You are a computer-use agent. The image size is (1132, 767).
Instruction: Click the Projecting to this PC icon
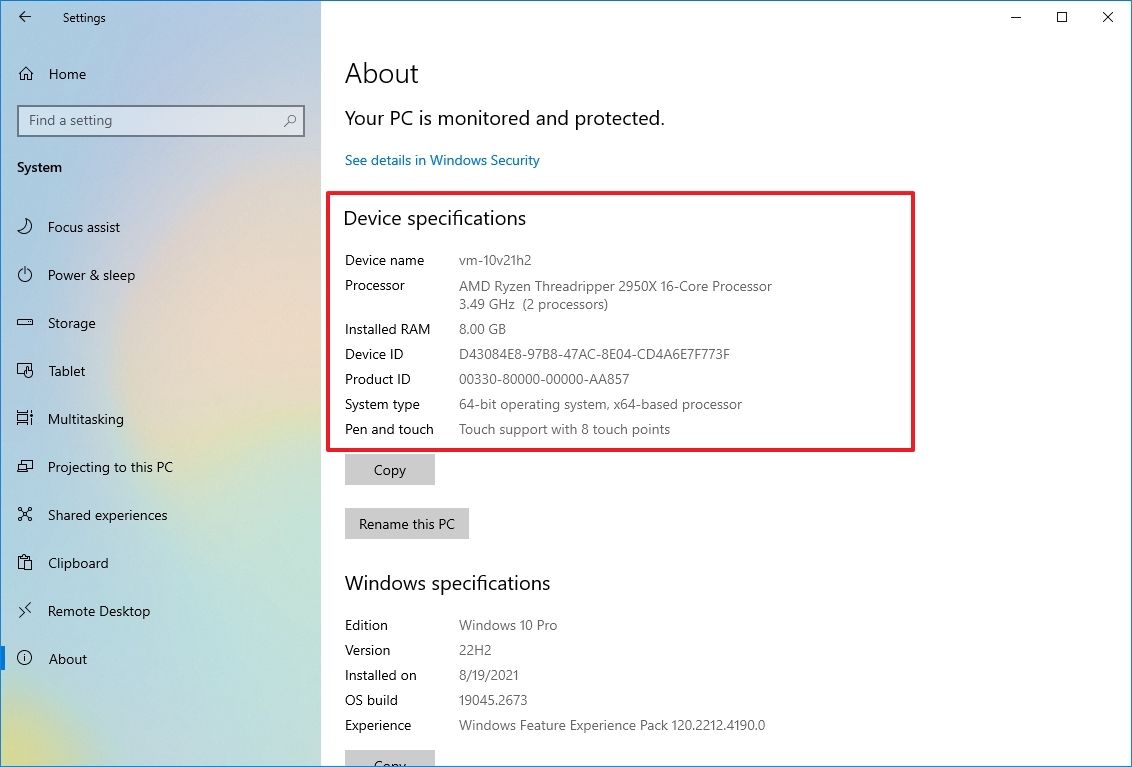click(24, 467)
